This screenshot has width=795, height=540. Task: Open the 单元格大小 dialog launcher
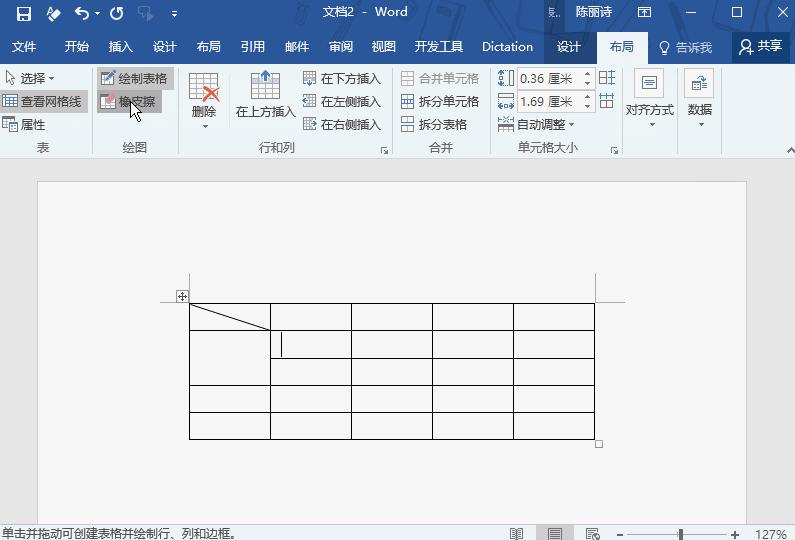click(614, 150)
